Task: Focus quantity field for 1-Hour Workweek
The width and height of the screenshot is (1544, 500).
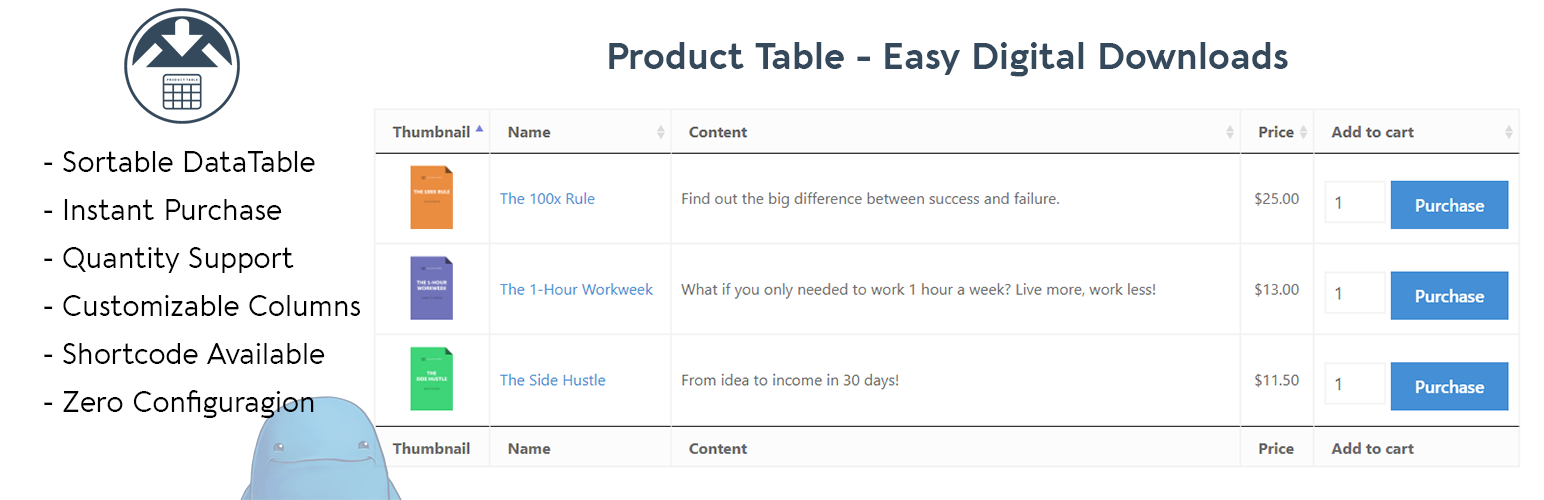Action: pyautogui.click(x=1354, y=294)
